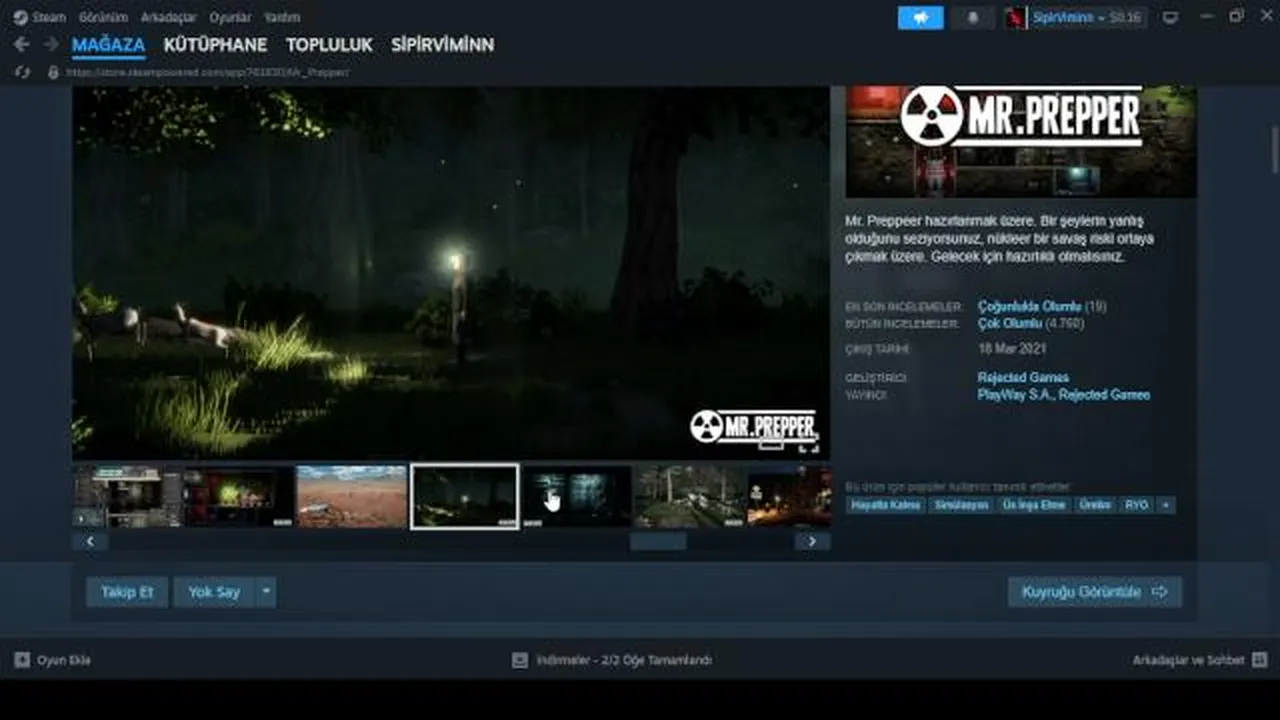Click Rejected Games in the Geliştirici row
1280x720 pixels.
[x=1023, y=377]
